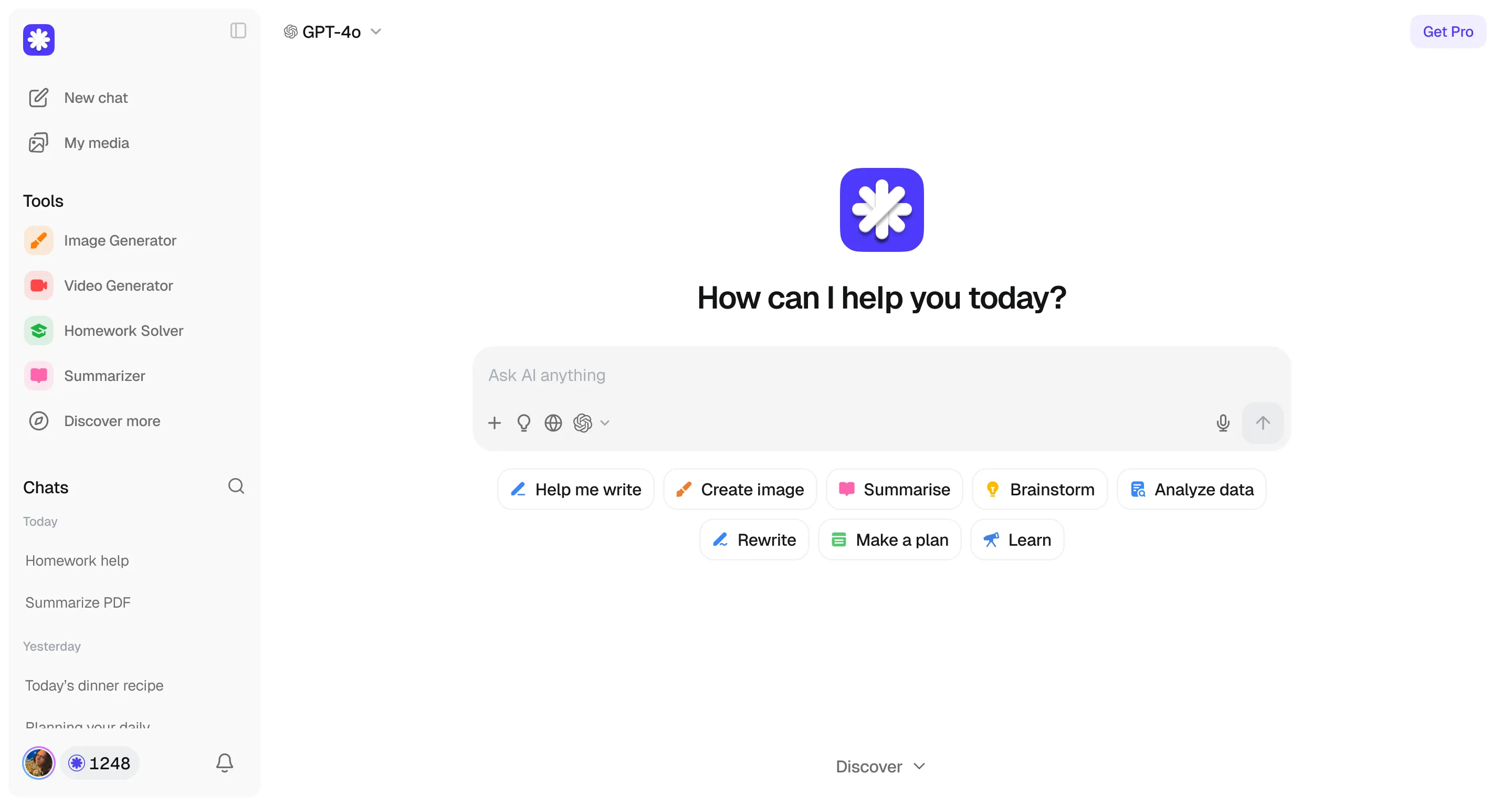
Task: Open the Homework help chat
Action: (x=77, y=560)
